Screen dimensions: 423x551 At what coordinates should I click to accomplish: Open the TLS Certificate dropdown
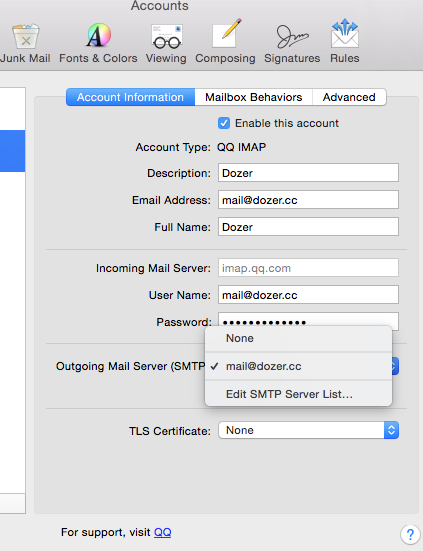click(308, 430)
